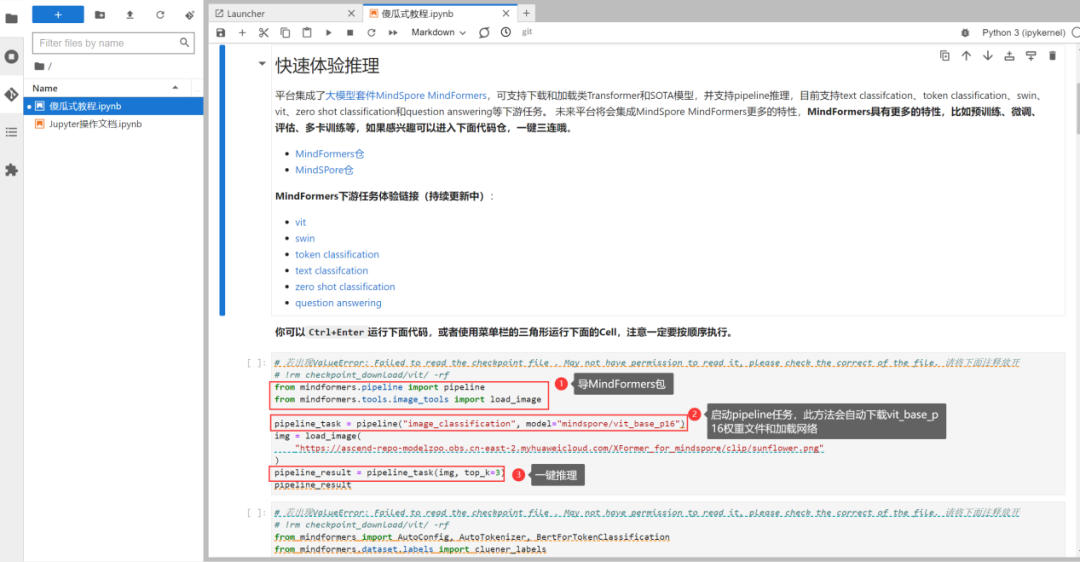Click the git label in notebook toolbar
The image size is (1080, 562).
(x=527, y=32)
